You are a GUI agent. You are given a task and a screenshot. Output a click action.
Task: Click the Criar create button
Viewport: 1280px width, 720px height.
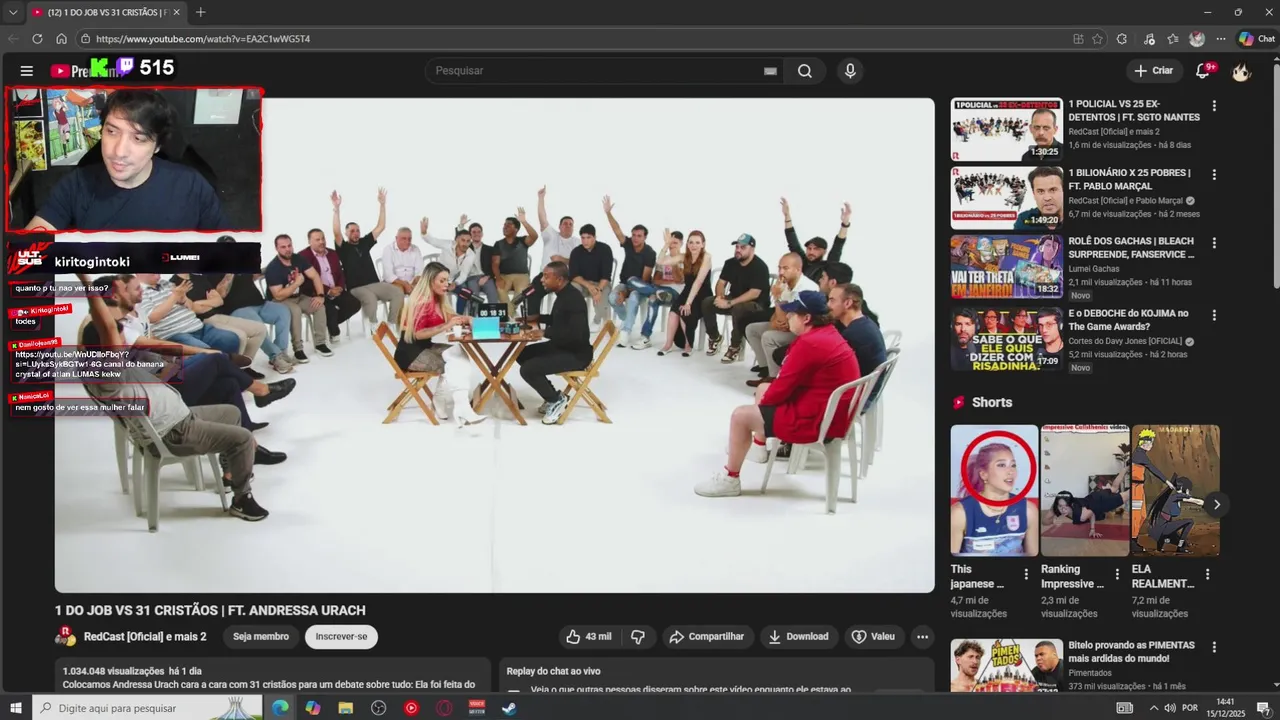pyautogui.click(x=1153, y=71)
